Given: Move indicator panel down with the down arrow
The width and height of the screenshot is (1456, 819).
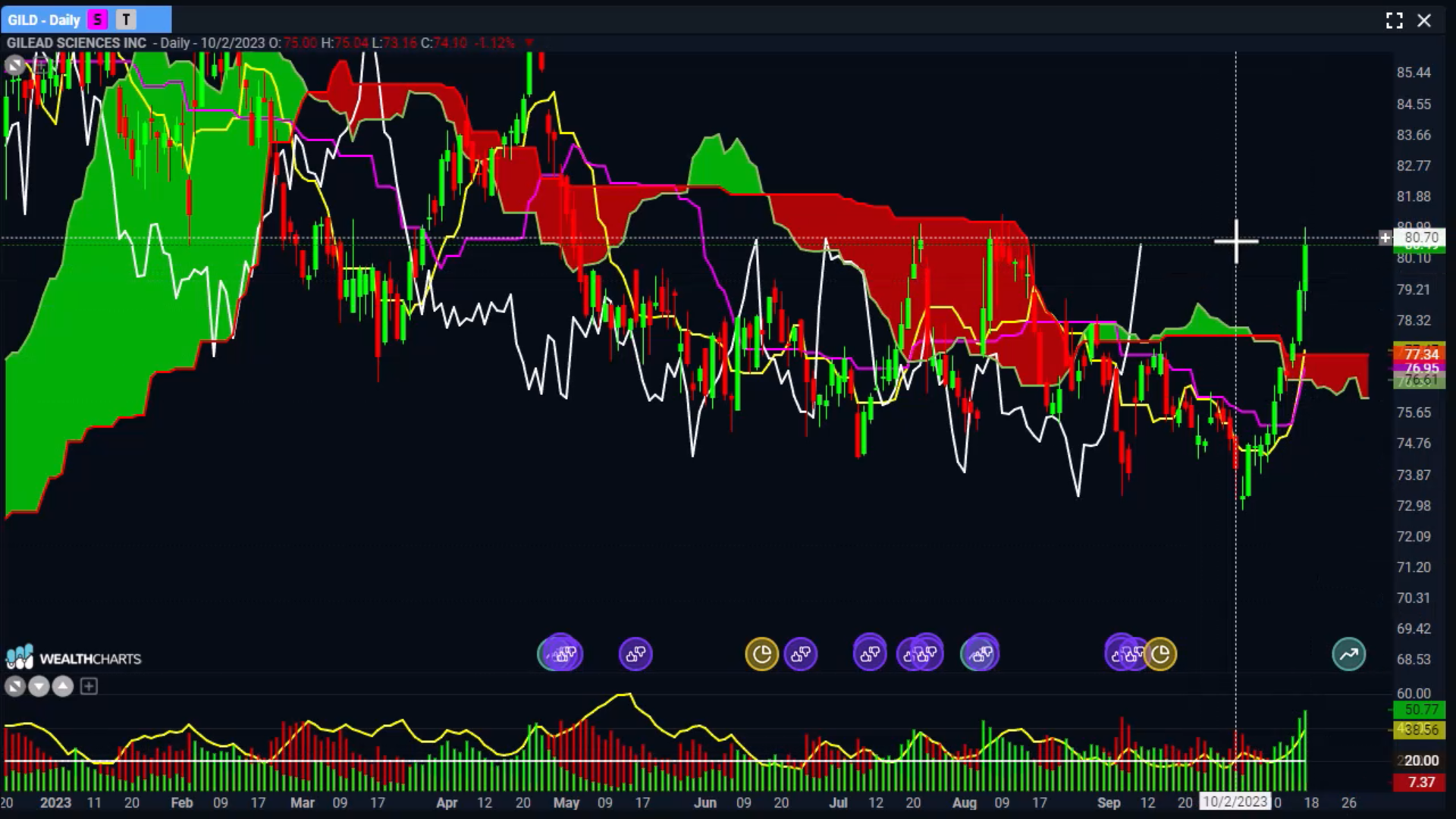Looking at the screenshot, I should coord(39,686).
